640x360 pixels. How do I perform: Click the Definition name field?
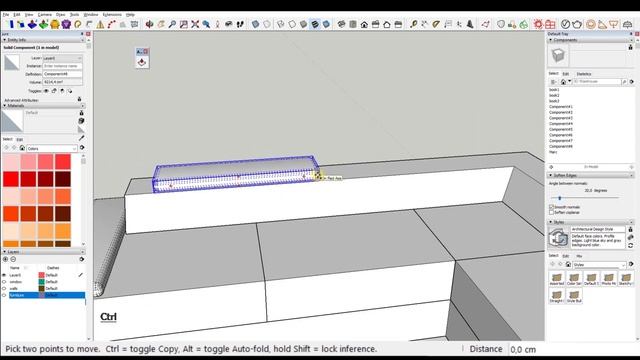(62, 74)
